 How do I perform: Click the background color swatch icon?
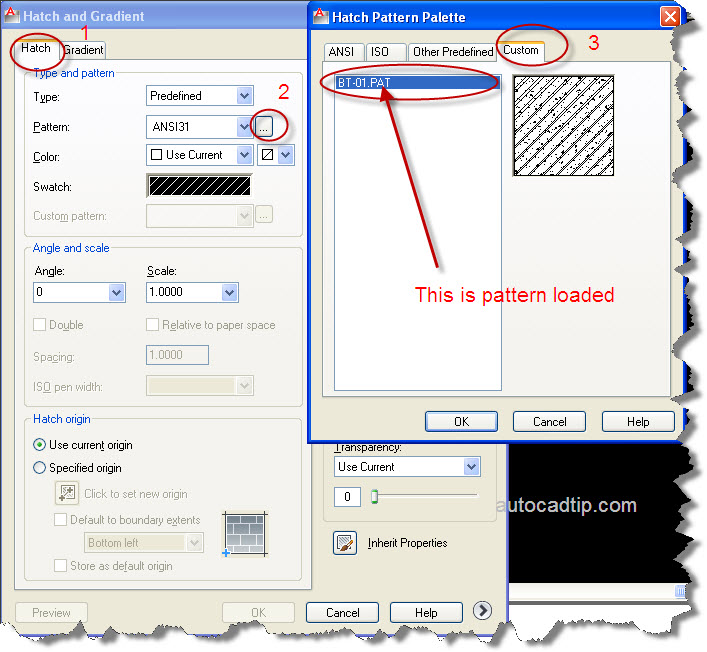click(267, 155)
